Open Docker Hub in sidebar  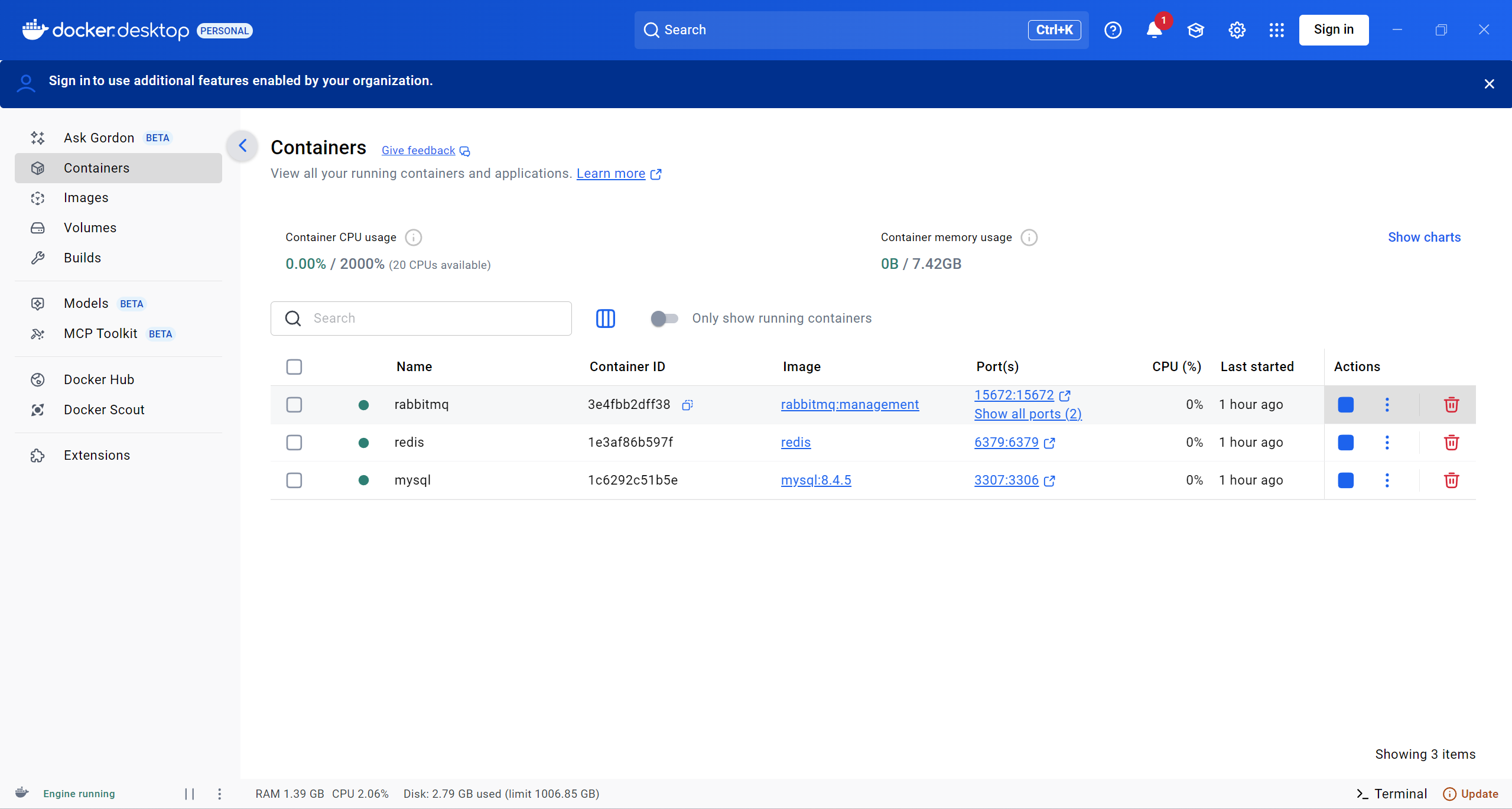click(x=118, y=380)
